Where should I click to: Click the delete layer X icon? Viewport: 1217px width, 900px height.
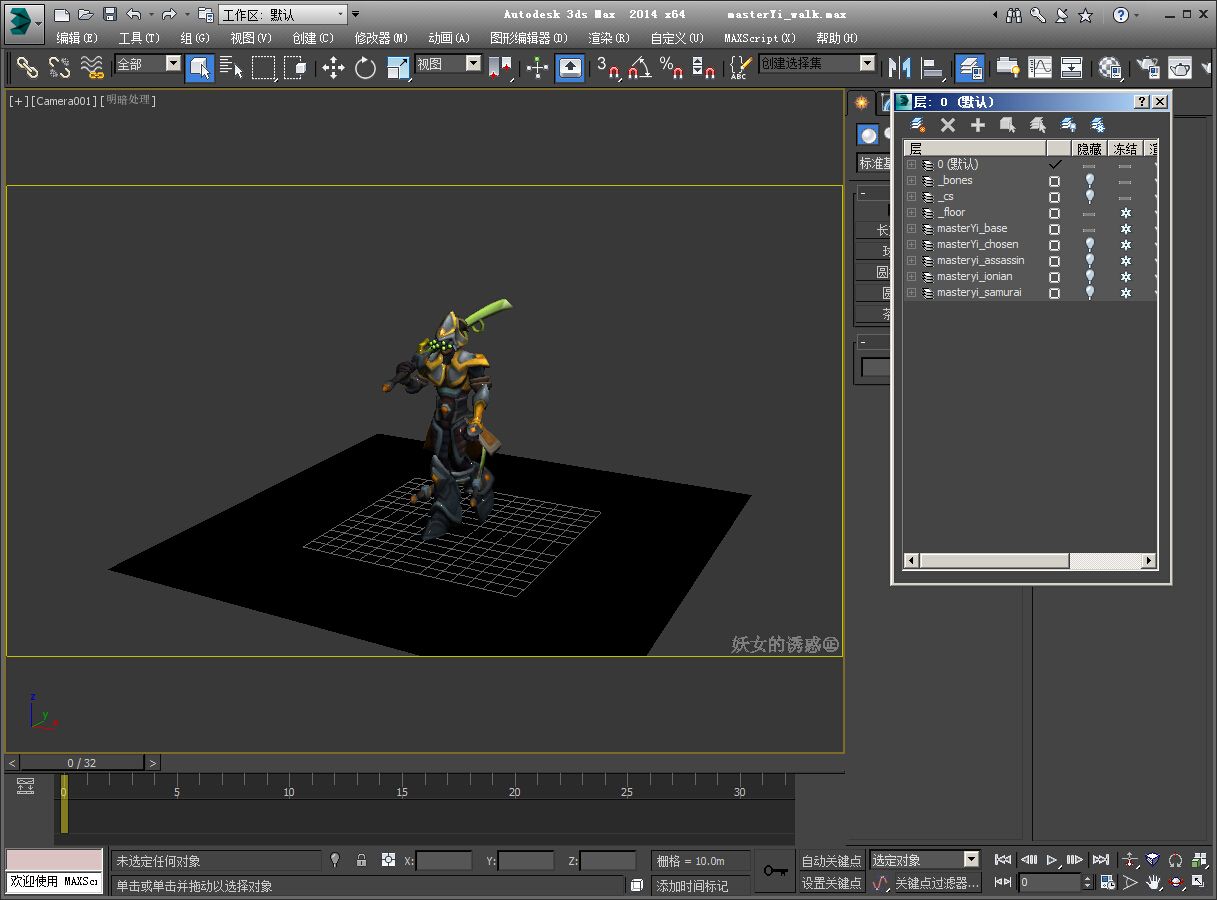click(x=948, y=125)
